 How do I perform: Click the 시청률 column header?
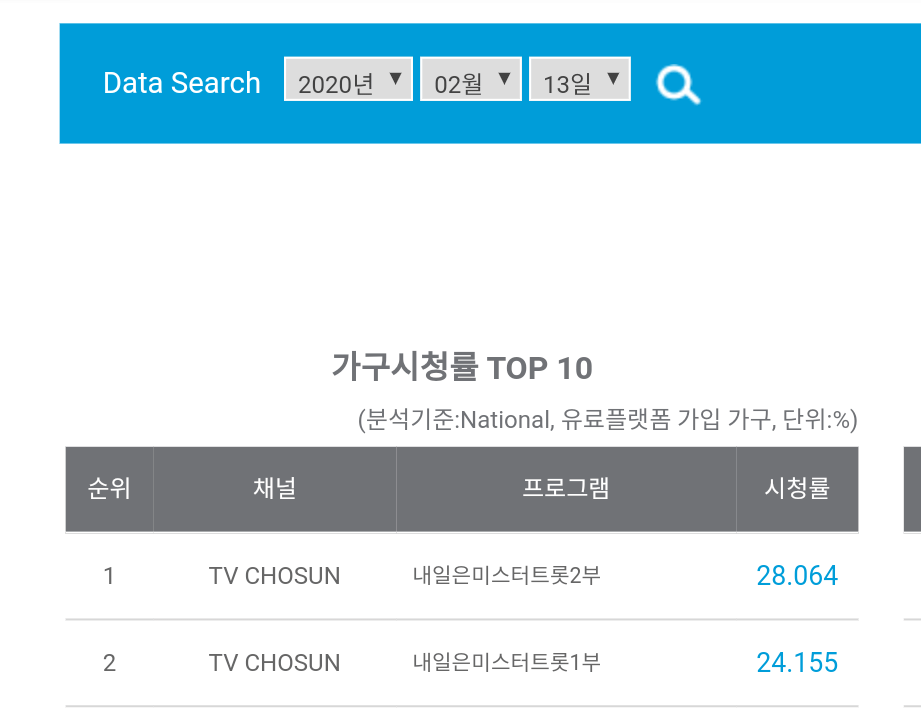(x=797, y=489)
